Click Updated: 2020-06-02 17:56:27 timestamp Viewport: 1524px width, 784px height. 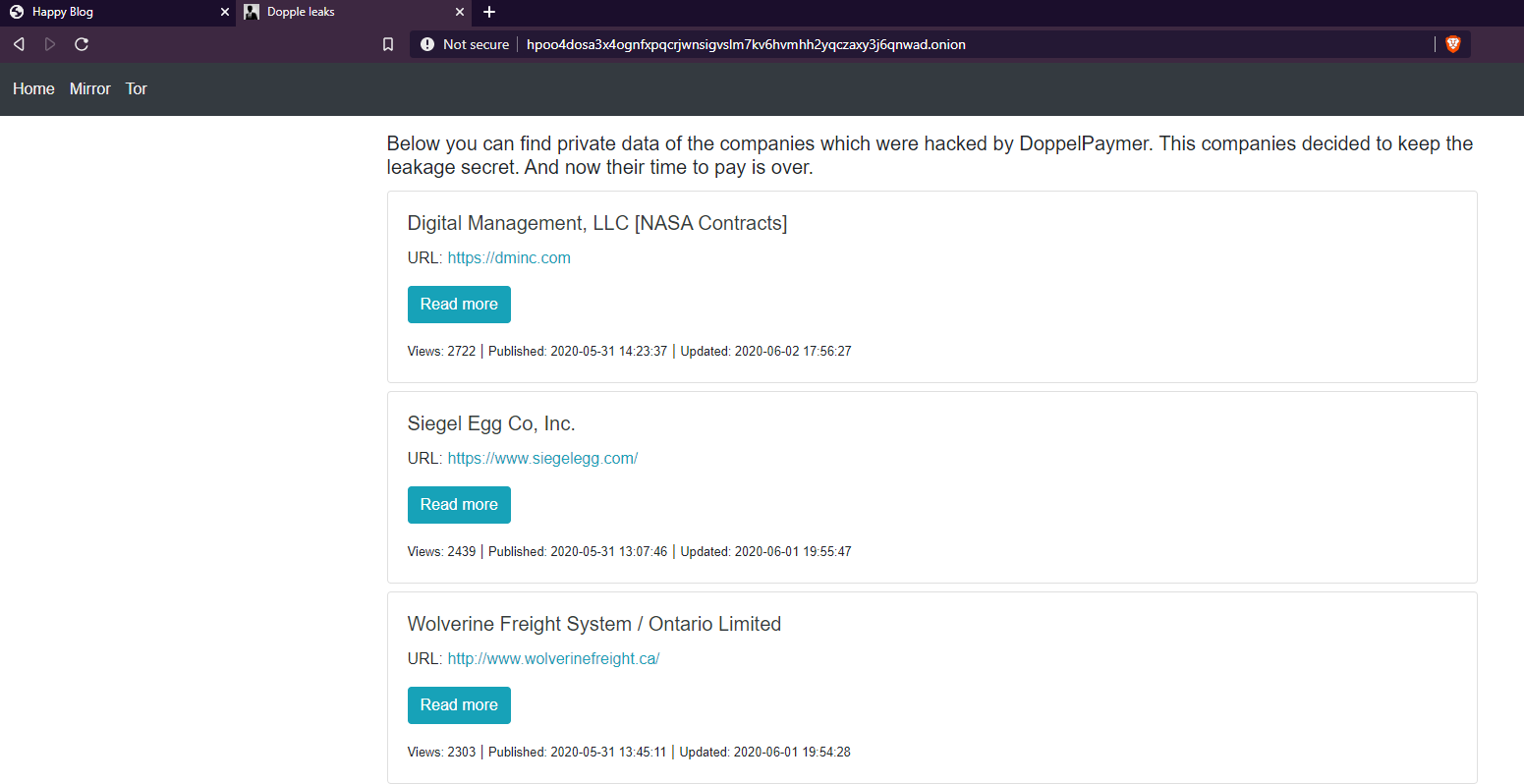(x=765, y=351)
